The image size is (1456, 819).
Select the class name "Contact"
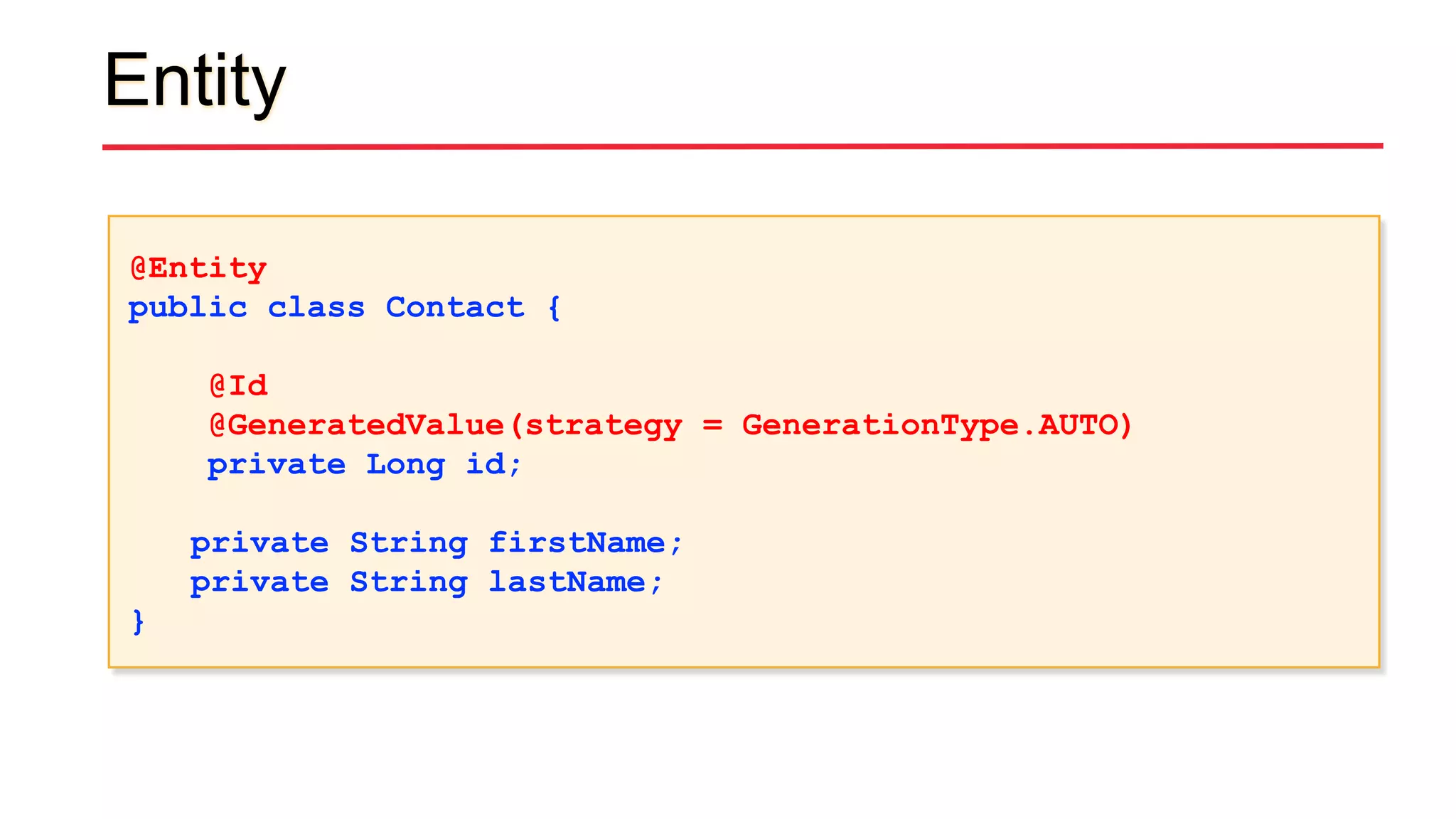point(455,308)
